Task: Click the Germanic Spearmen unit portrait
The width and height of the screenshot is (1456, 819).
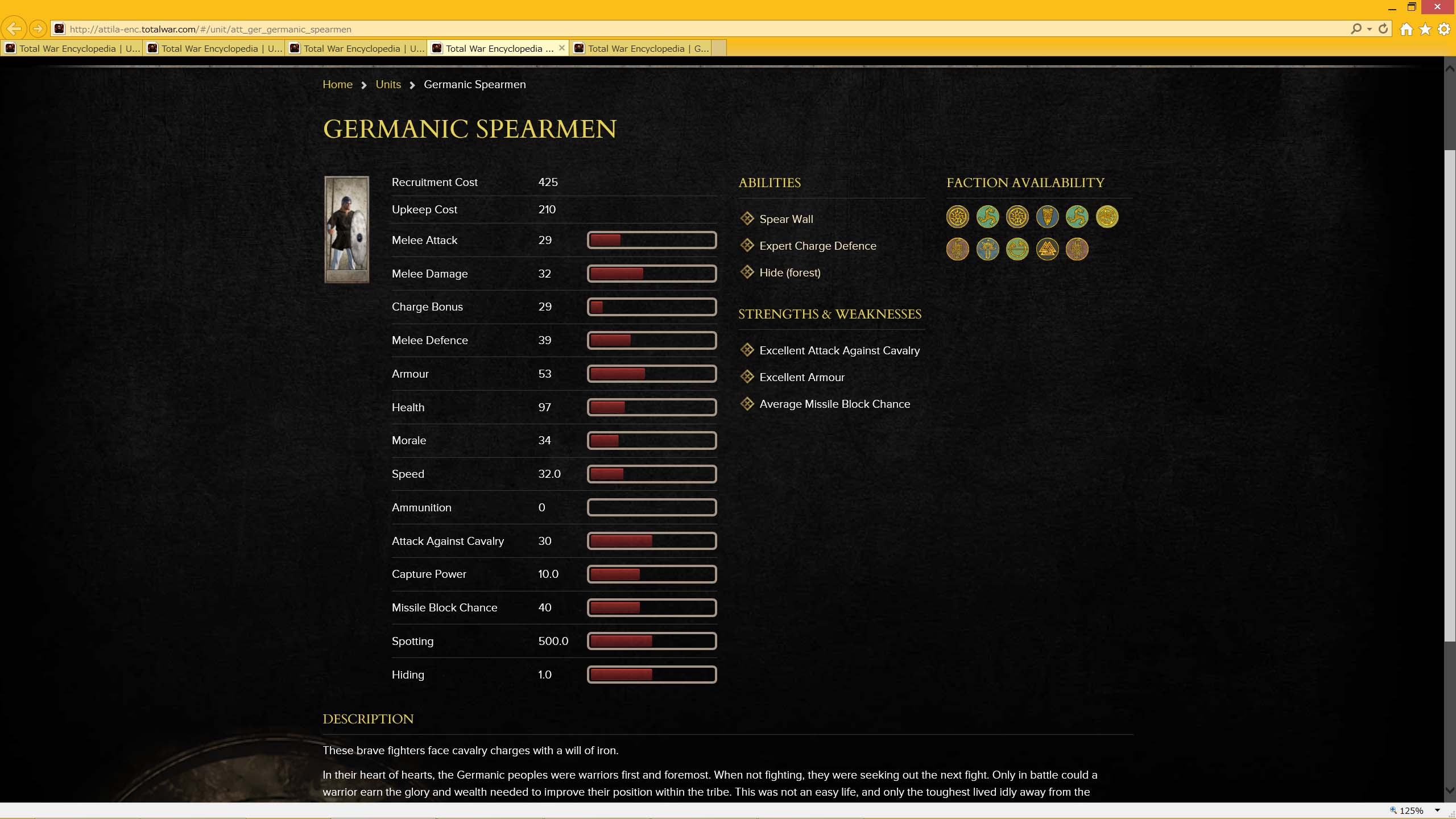Action: click(346, 229)
